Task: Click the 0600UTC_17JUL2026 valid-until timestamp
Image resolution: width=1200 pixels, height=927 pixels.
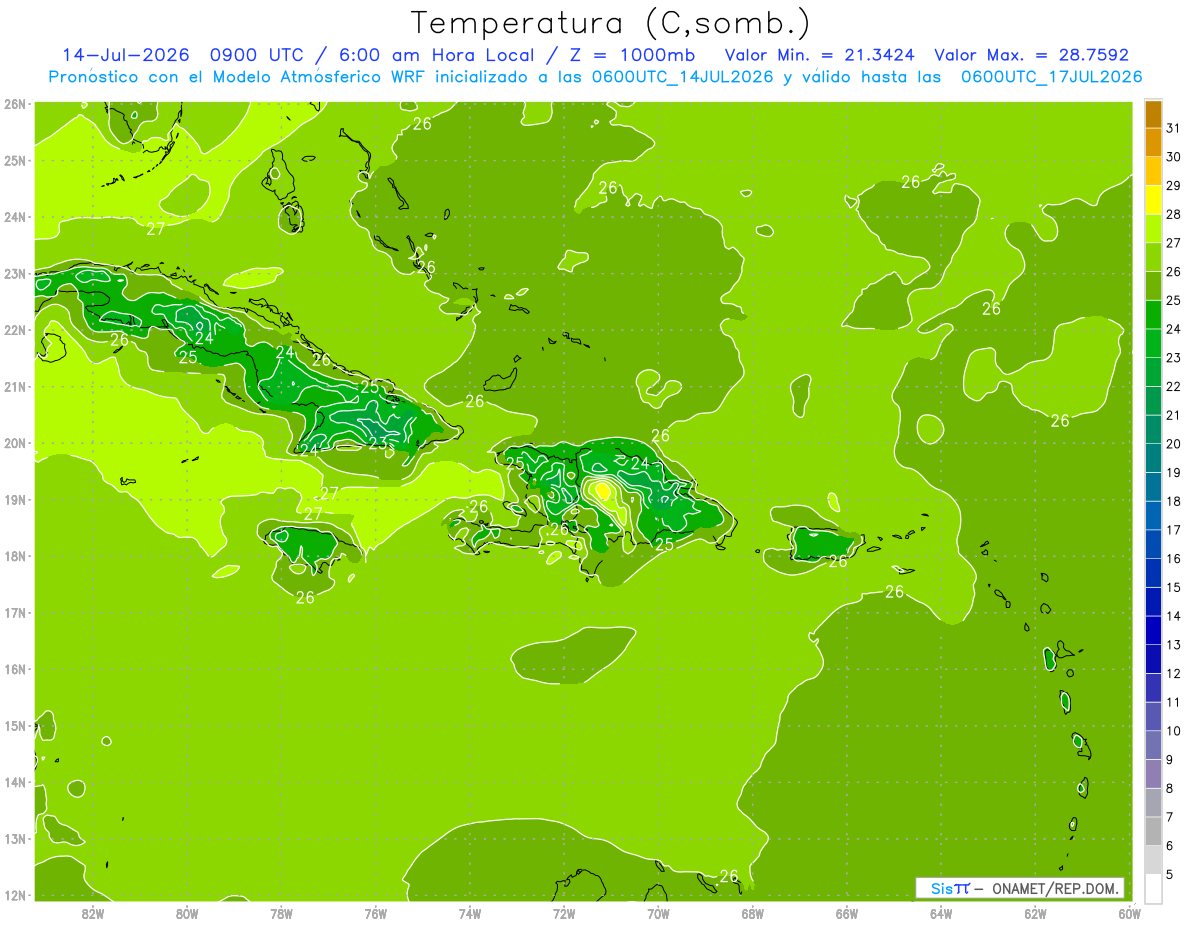Action: click(x=1051, y=77)
